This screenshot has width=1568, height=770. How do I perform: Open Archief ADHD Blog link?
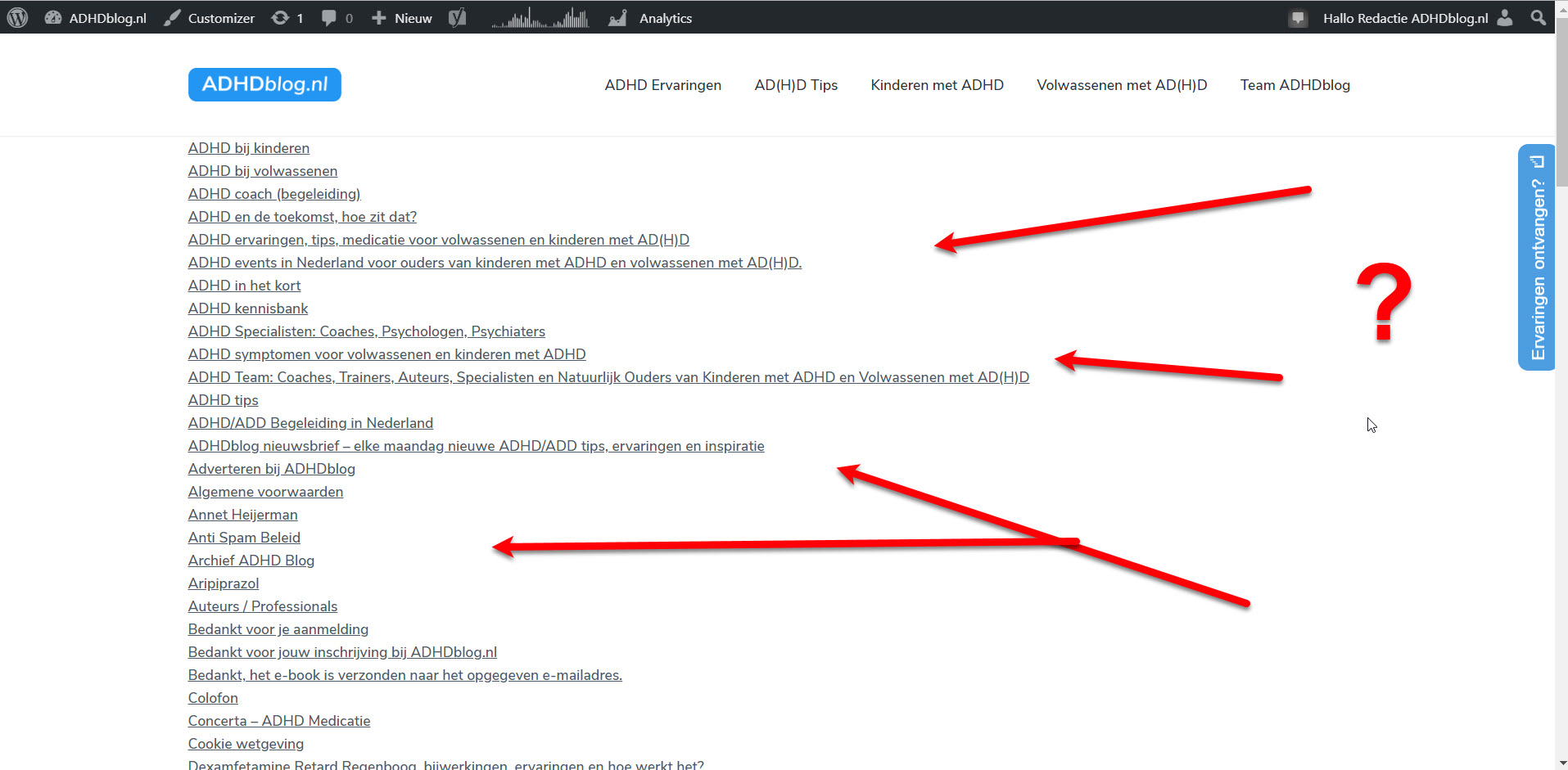[x=251, y=561]
